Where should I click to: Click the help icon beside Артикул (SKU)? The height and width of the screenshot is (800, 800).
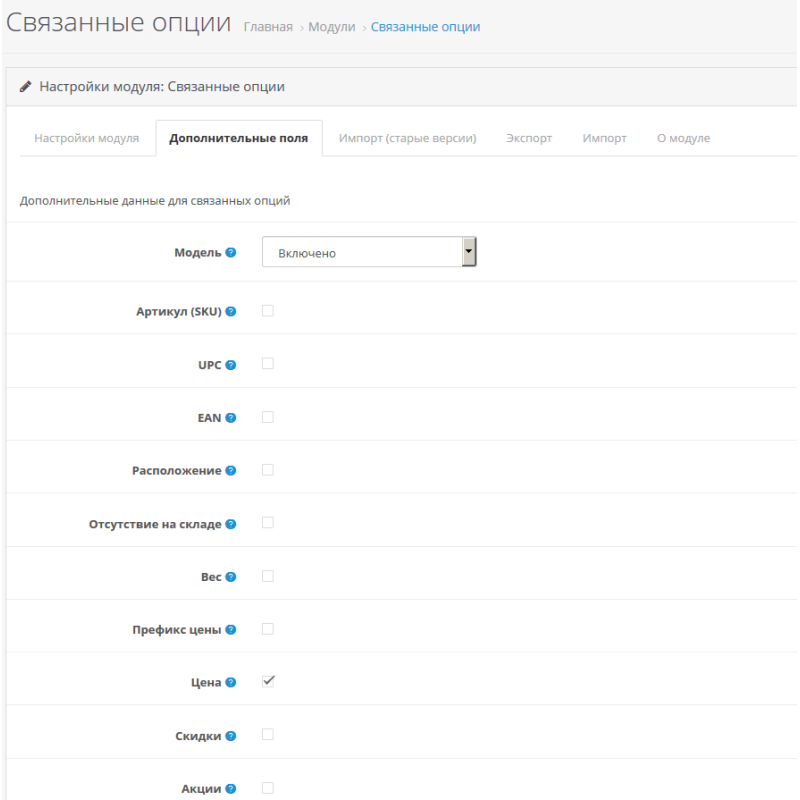pyautogui.click(x=231, y=312)
